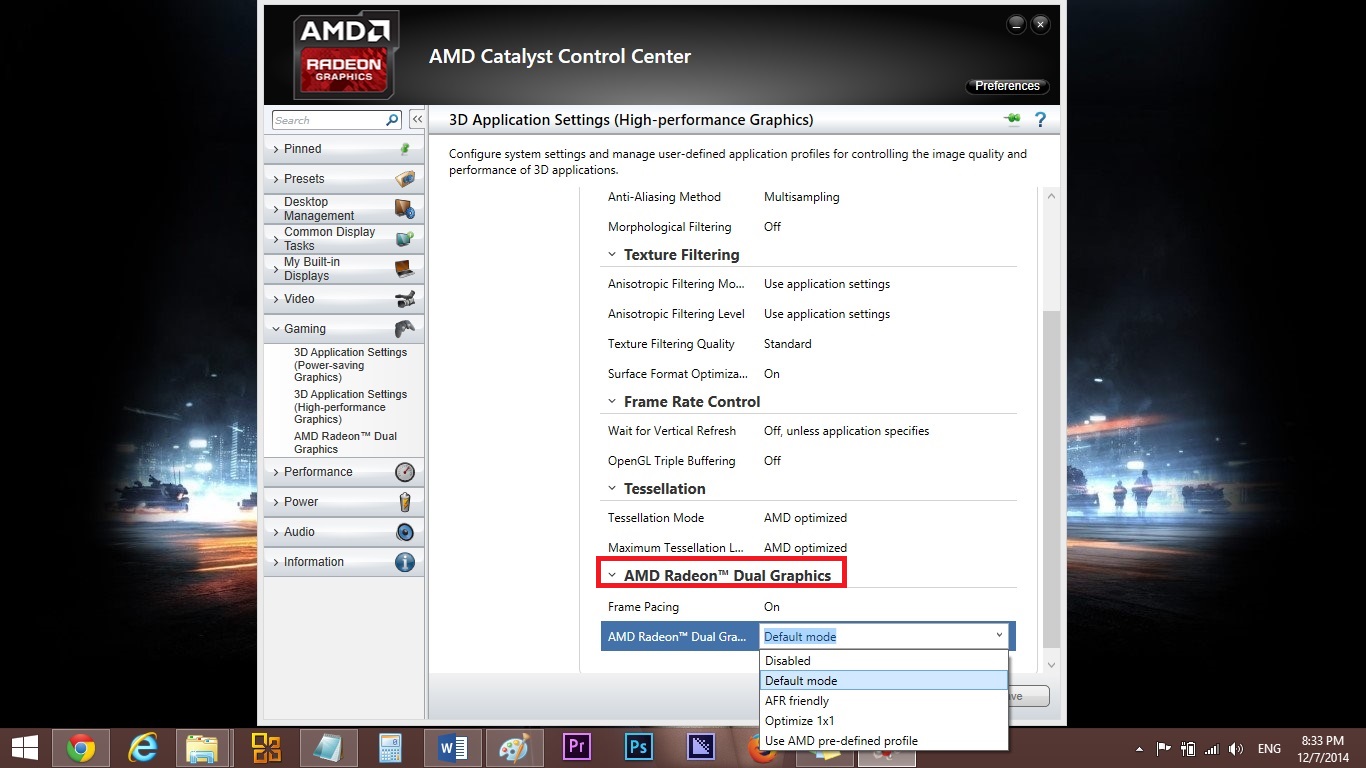Click the battery icon in system tray
Screen dimensions: 1366x768
[x=1188, y=749]
